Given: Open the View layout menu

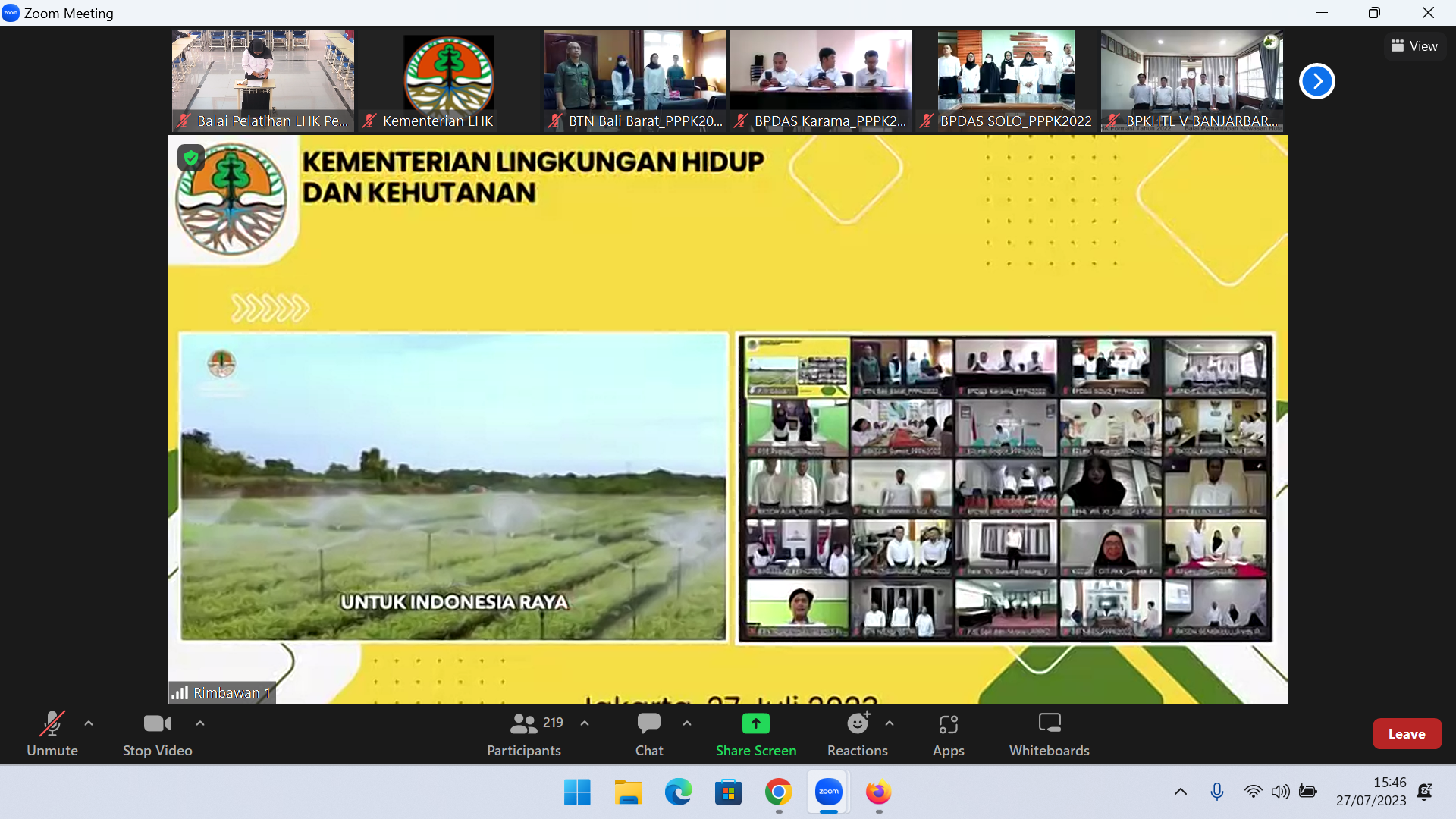Looking at the screenshot, I should (x=1414, y=45).
